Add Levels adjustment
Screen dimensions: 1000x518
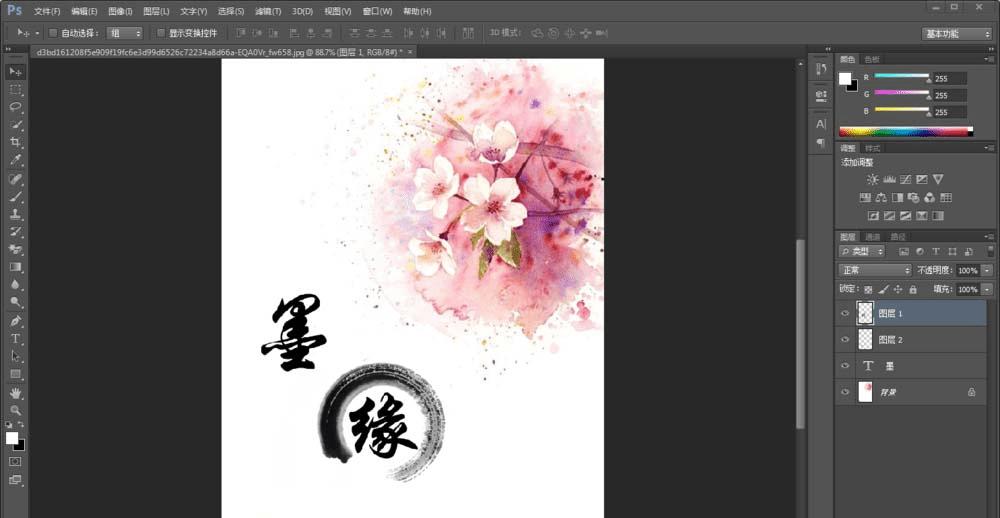pyautogui.click(x=889, y=180)
